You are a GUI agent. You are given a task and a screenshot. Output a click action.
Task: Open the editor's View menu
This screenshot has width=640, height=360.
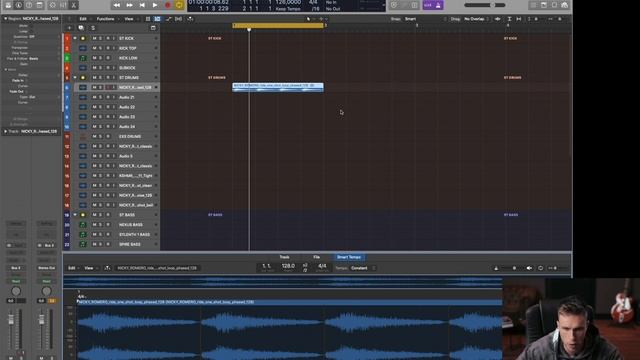click(x=89, y=268)
